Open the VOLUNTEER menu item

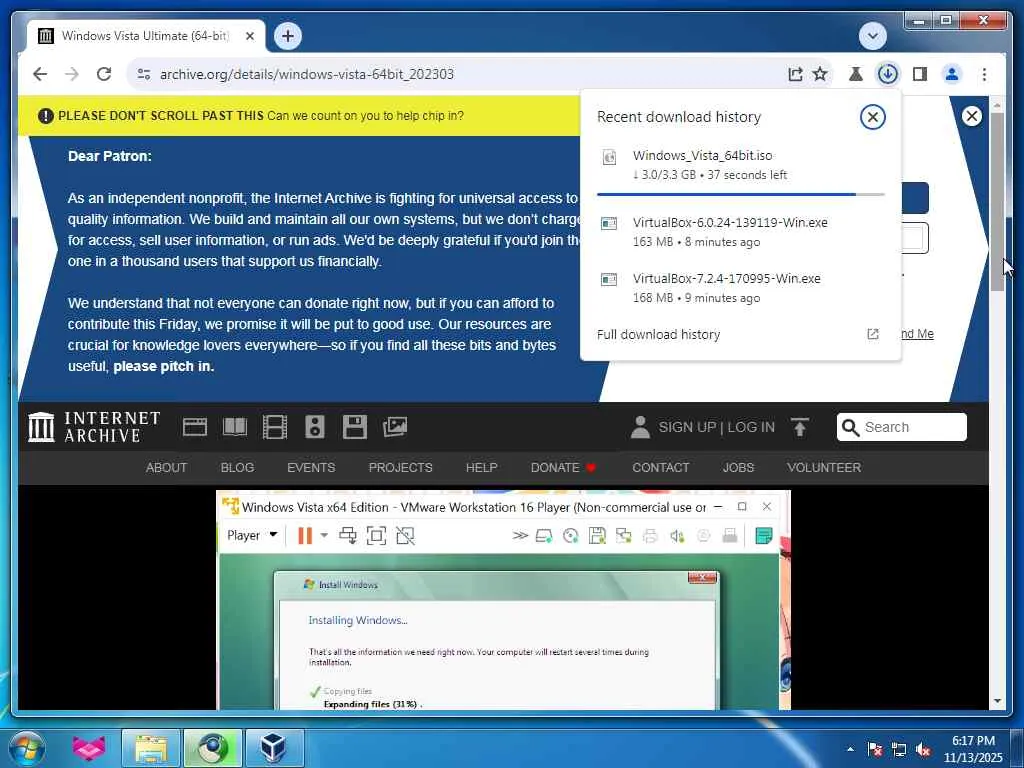pyautogui.click(x=824, y=468)
